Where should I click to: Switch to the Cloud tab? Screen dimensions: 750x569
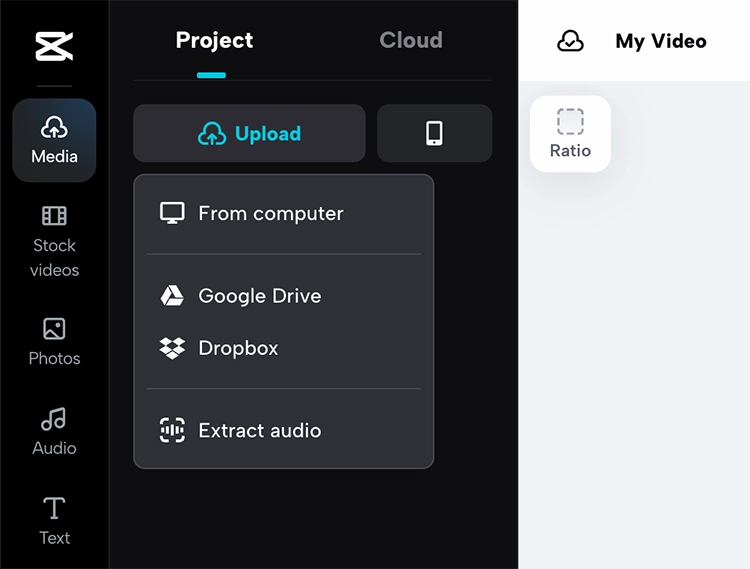(x=411, y=41)
